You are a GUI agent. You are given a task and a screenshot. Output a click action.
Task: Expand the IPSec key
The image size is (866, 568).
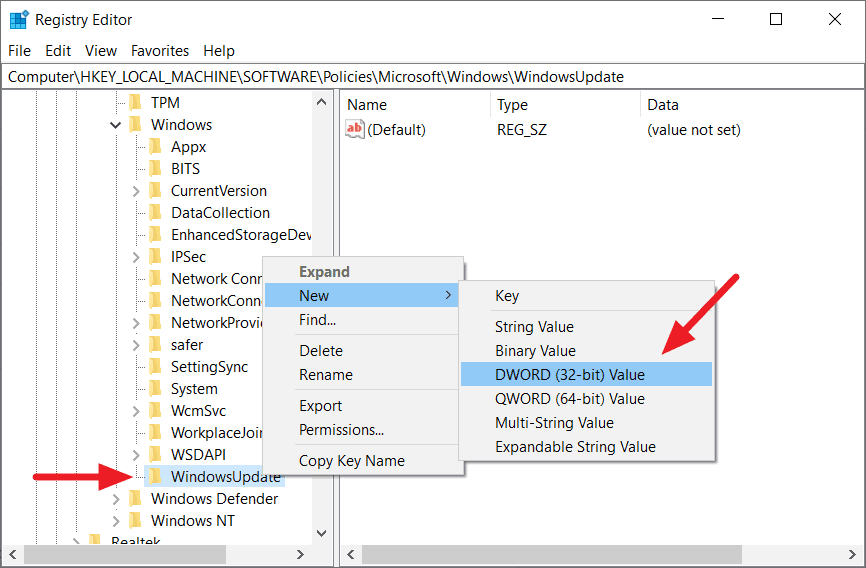click(x=136, y=257)
